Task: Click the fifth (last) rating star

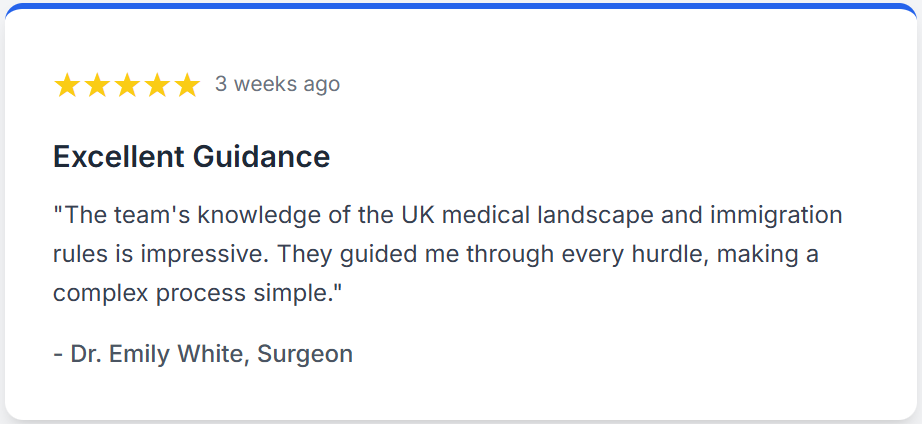Action: tap(187, 85)
